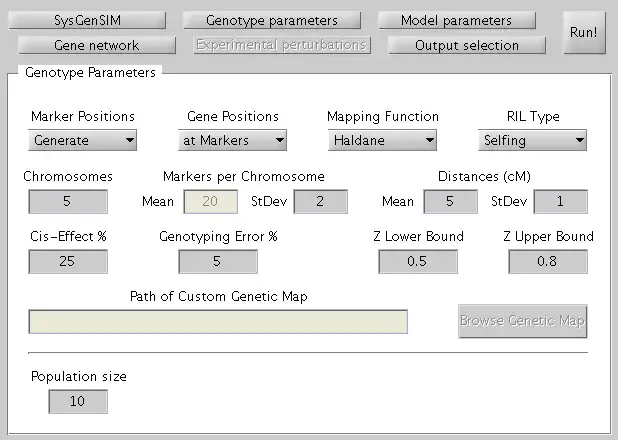Viewport: 618px width, 440px height.
Task: Click the Distances (cM) label
Action: point(484,176)
